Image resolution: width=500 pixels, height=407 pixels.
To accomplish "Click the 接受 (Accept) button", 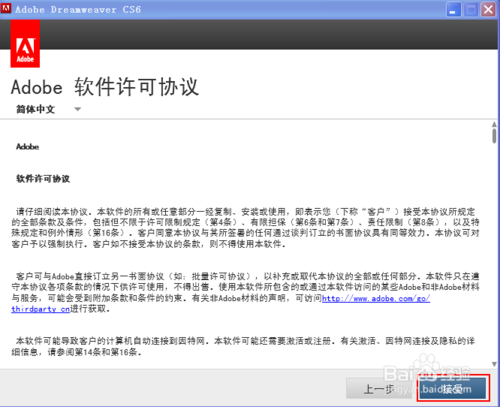I will pos(453,388).
